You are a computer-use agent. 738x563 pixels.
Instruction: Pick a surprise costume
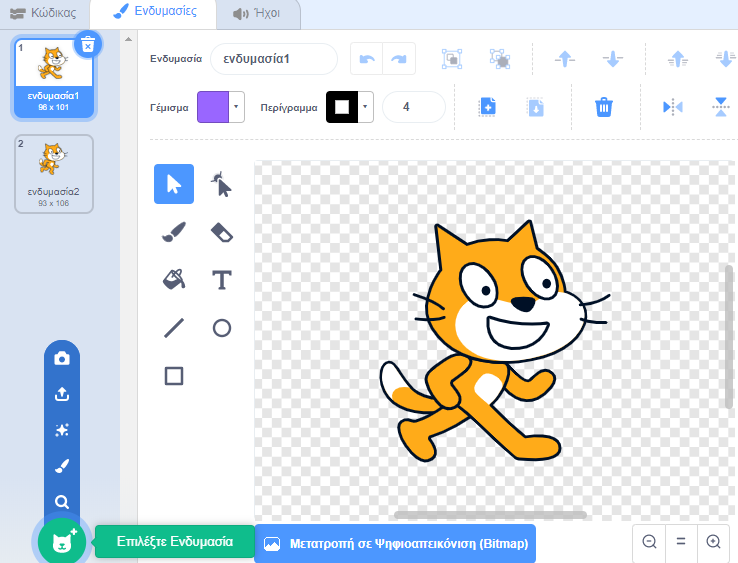click(x=62, y=430)
